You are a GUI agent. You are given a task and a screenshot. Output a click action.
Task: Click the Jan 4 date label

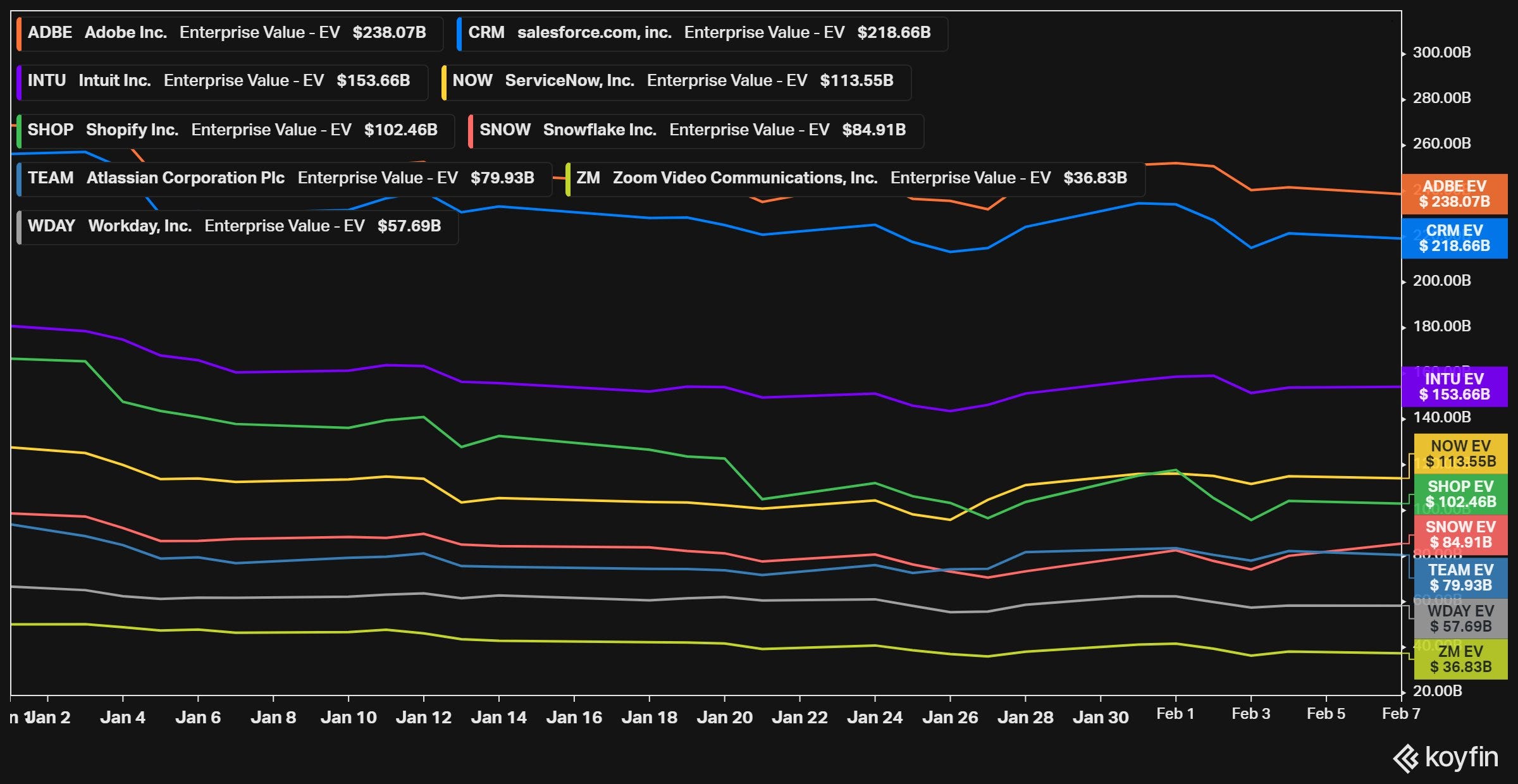pyautogui.click(x=123, y=718)
